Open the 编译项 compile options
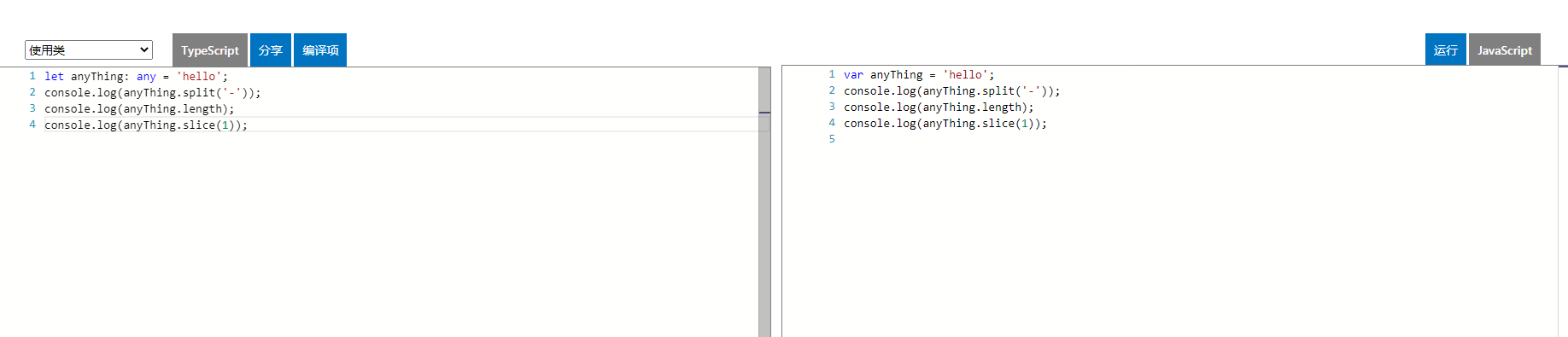The height and width of the screenshot is (337, 1568). click(320, 50)
